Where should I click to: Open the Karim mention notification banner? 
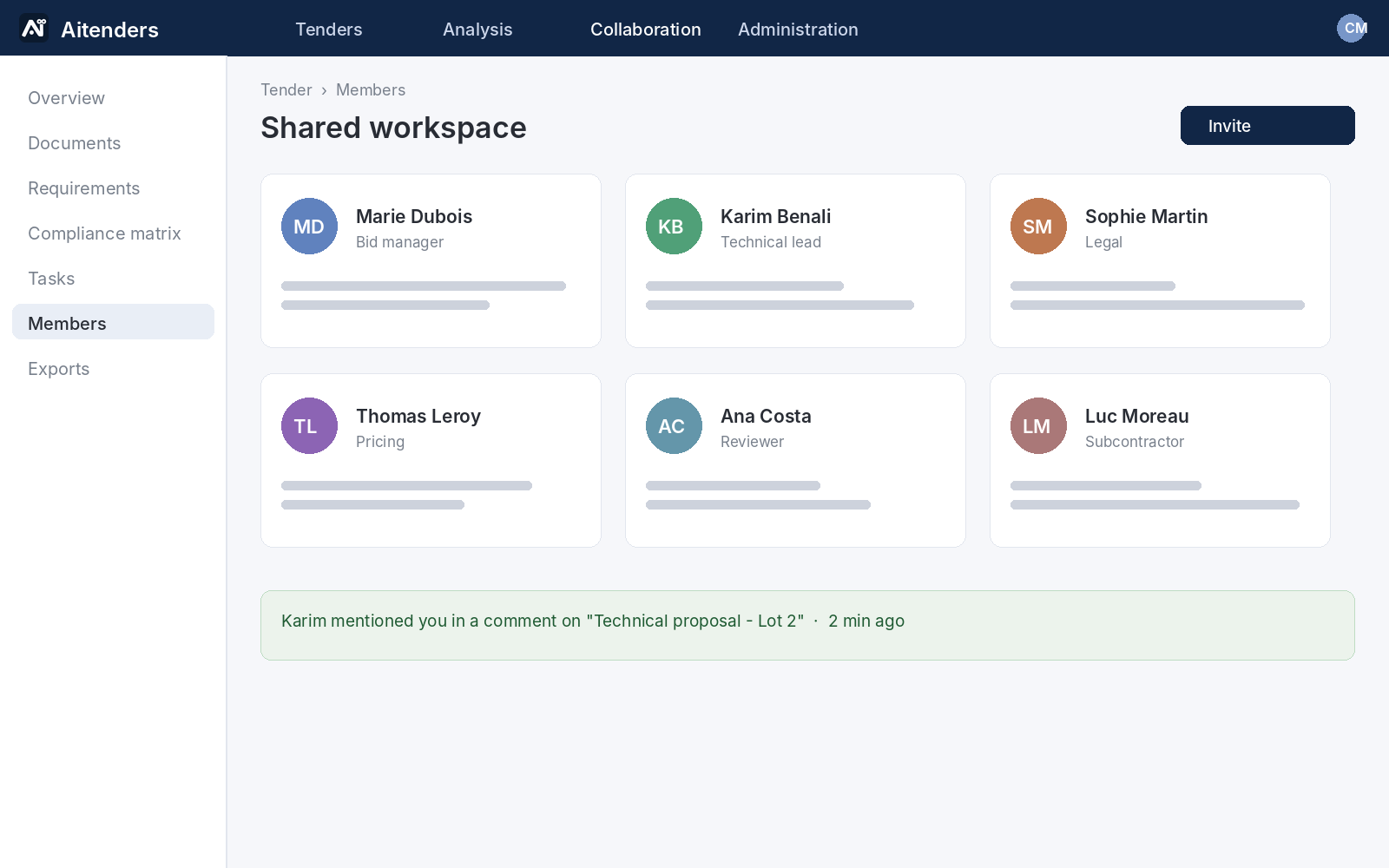coord(807,625)
